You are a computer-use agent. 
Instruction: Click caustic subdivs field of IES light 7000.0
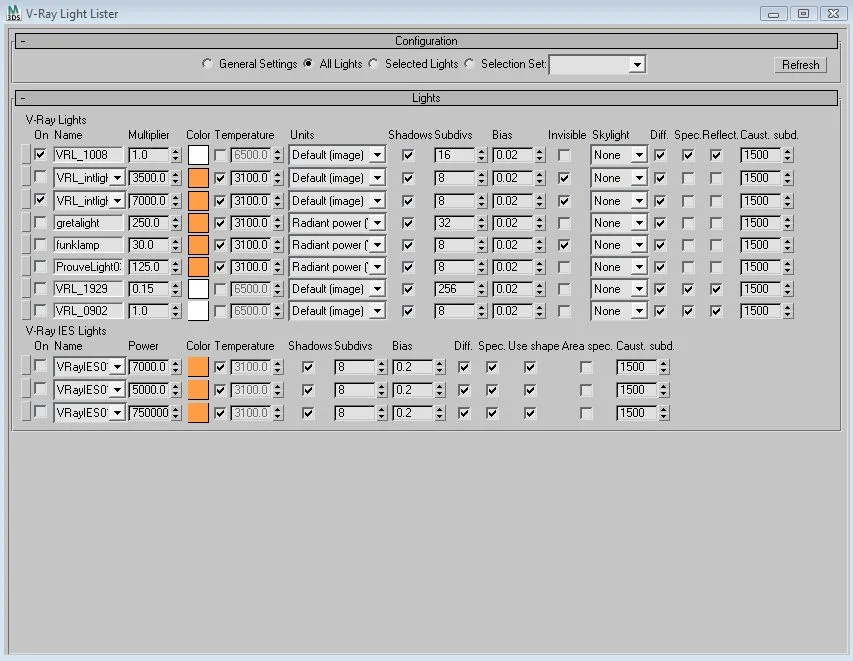pyautogui.click(x=636, y=367)
